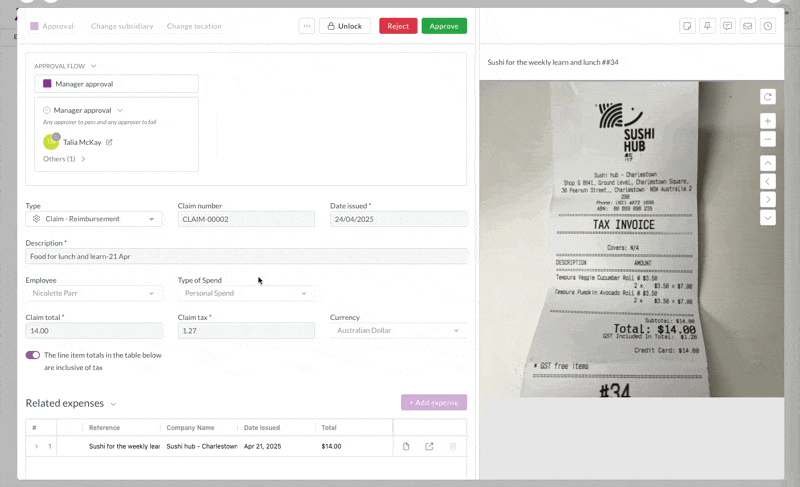Click the pin icon in top-right toolbar
800x487 pixels.
click(707, 26)
